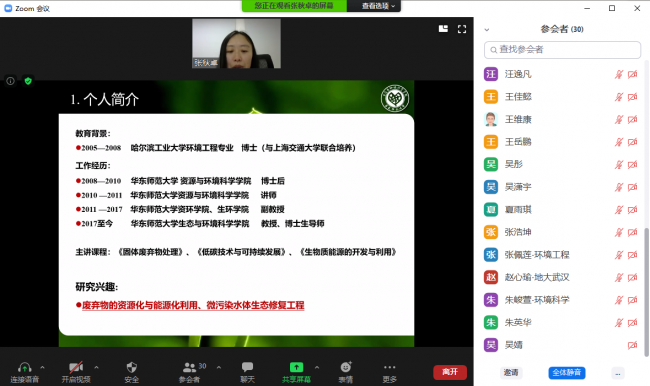Image resolution: width=650 pixels, height=386 pixels.
Task: Open the More three-dots menu
Action: point(390,367)
